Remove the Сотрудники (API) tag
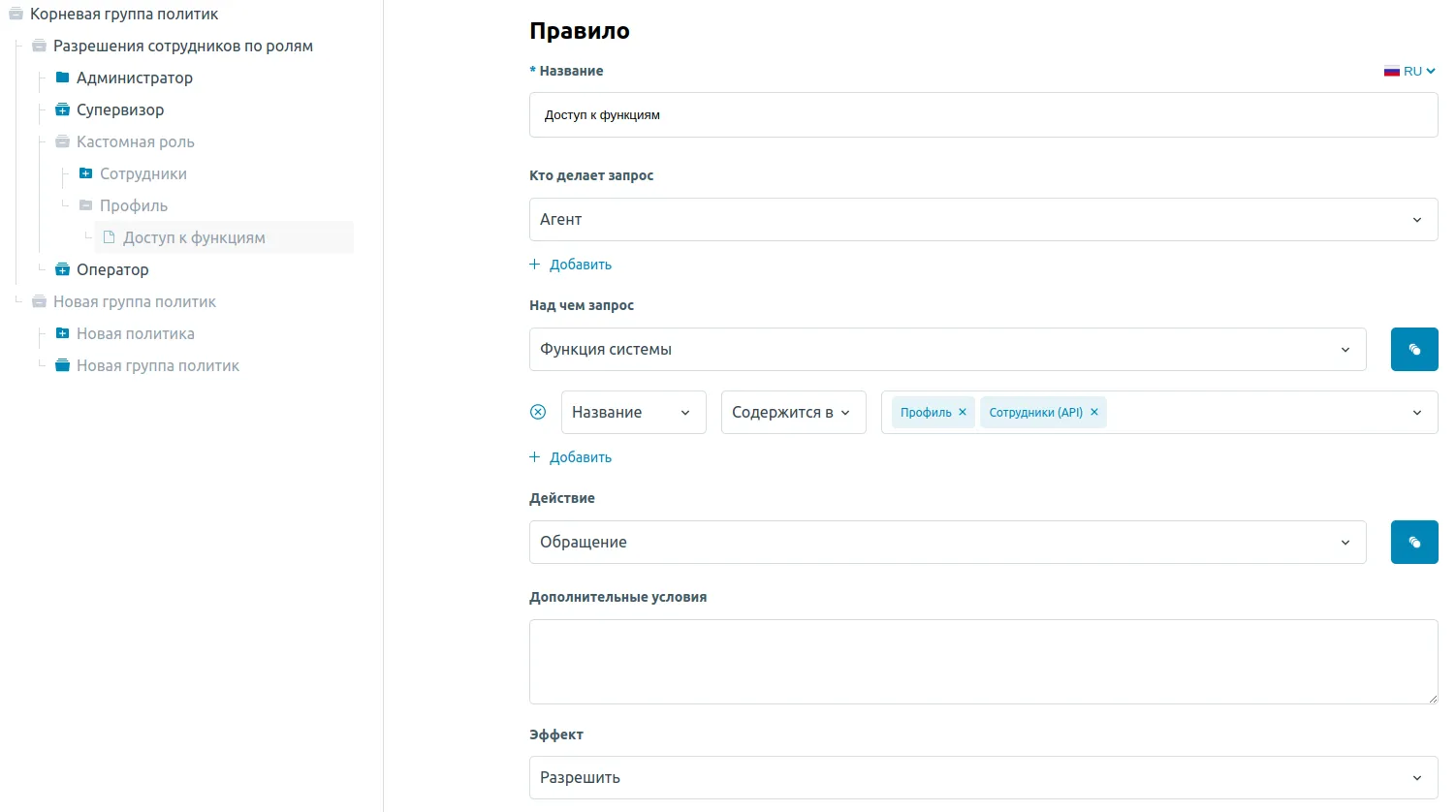 [x=1094, y=412]
